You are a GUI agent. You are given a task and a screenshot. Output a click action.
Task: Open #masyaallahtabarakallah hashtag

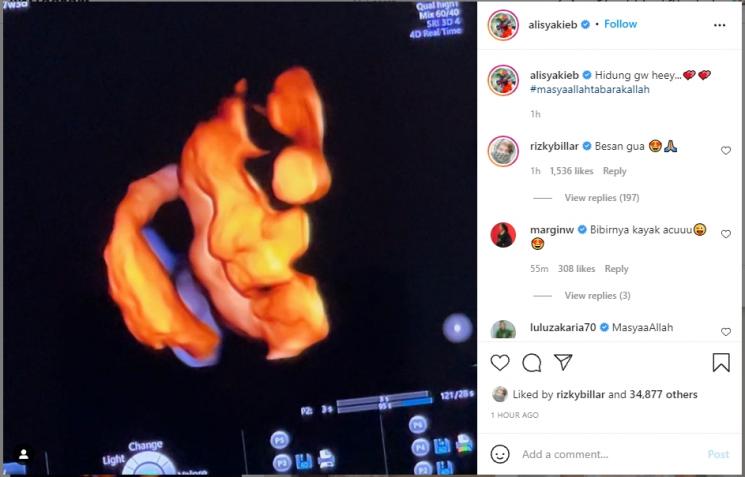589,89
